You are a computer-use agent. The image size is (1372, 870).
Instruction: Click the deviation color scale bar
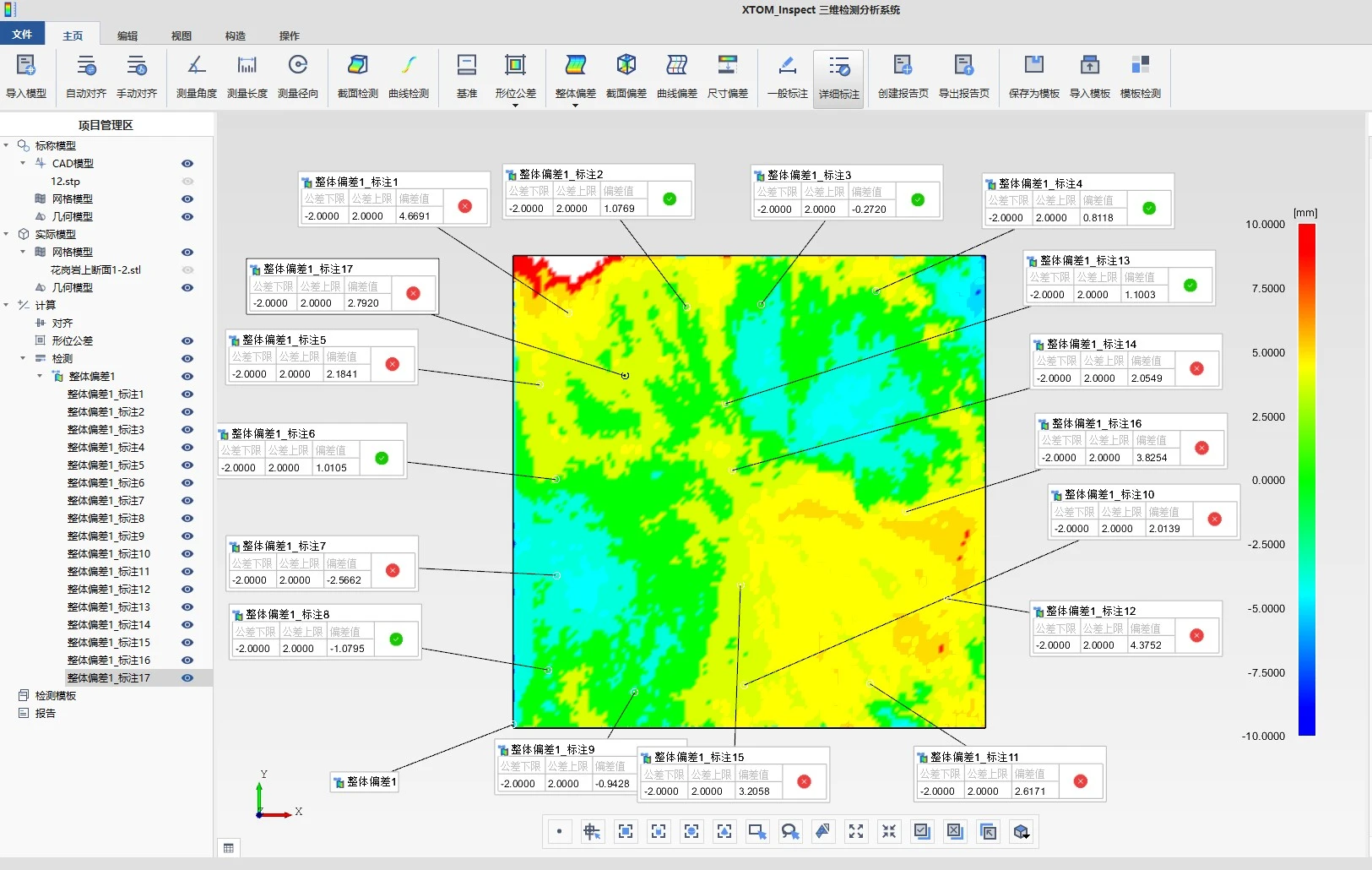pyautogui.click(x=1307, y=480)
